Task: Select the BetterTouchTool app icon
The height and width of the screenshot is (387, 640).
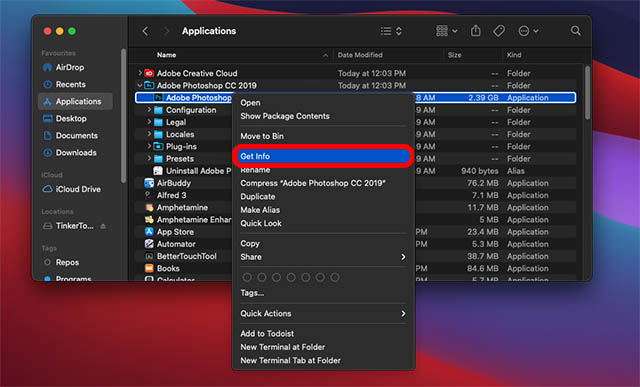Action: coord(149,256)
